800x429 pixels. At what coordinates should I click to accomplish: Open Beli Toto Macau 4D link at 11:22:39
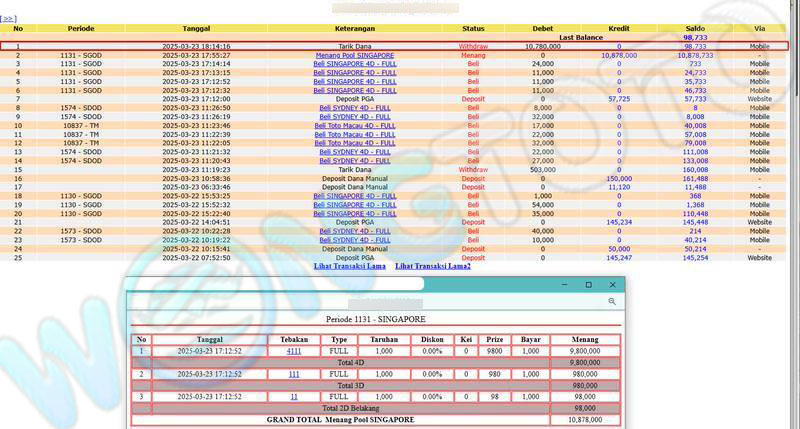pyautogui.click(x=355, y=135)
